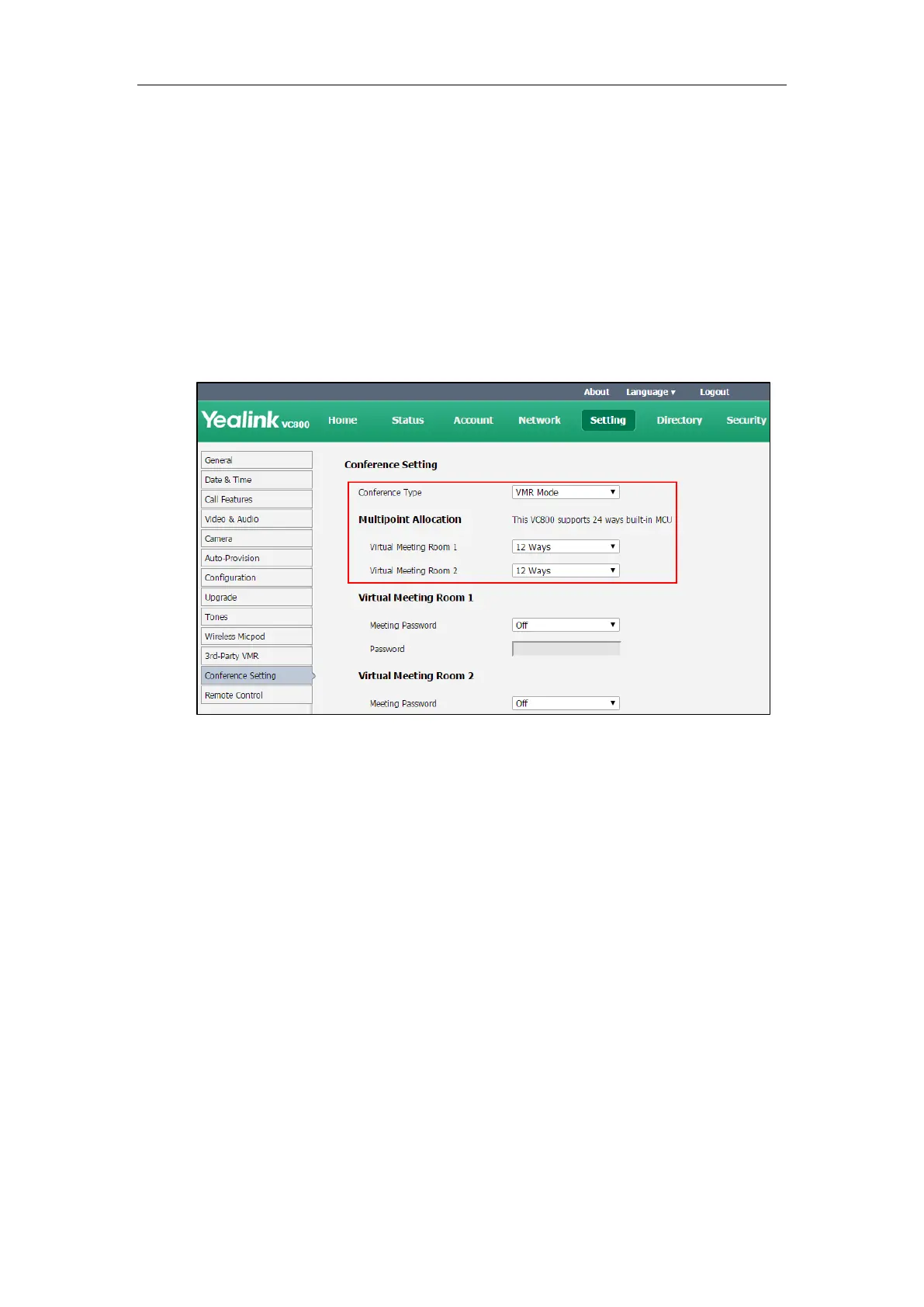
Task: Select the Setting tab
Action: (608, 420)
